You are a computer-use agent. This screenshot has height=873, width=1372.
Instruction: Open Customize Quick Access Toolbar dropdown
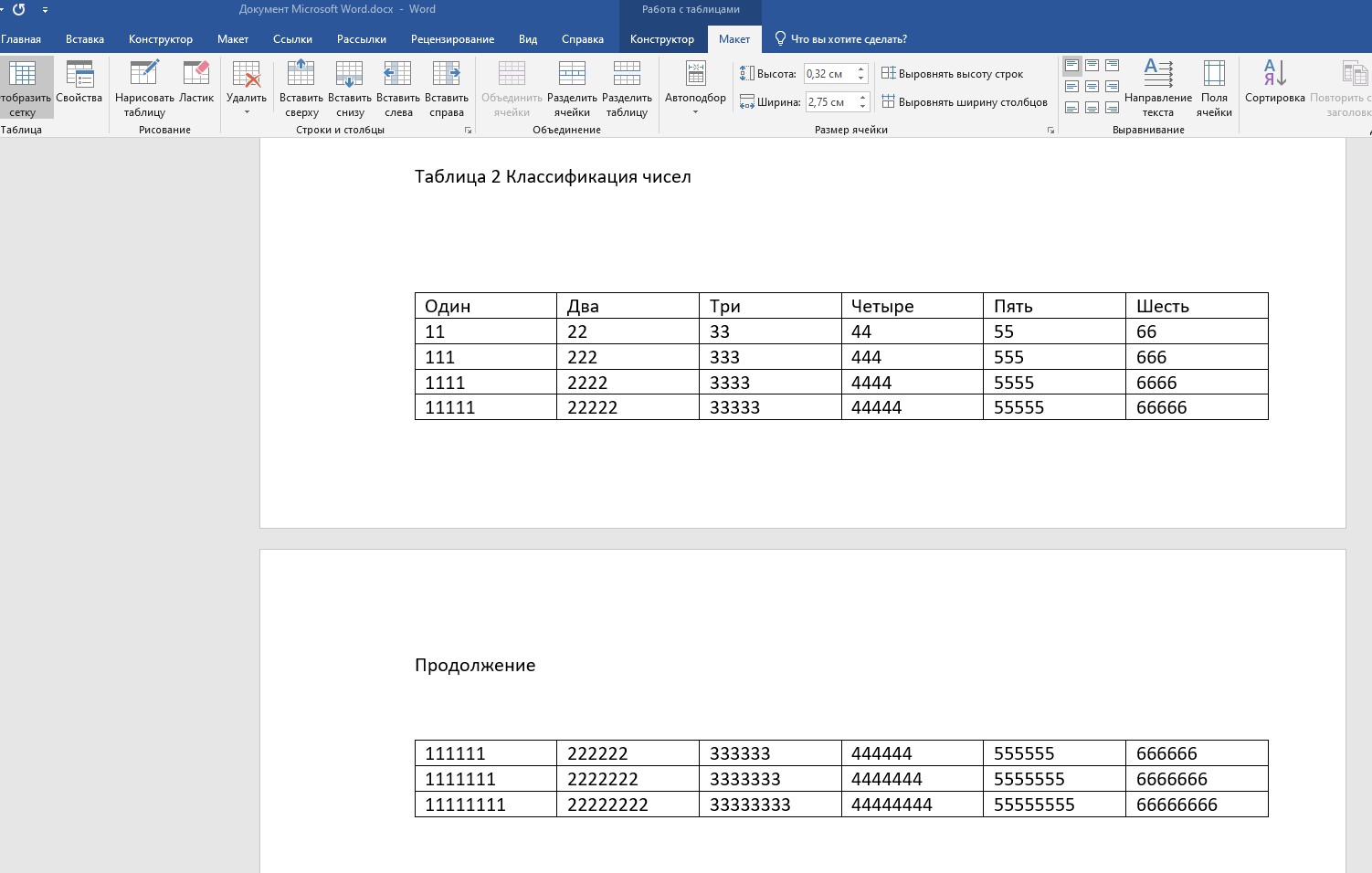45,10
